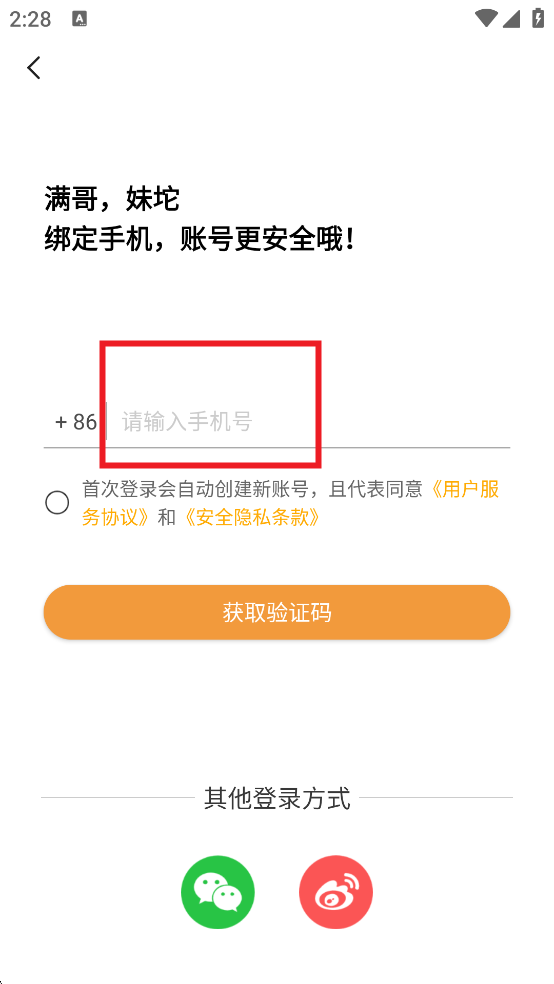Tap the 绑定手机，账号更安全哦 headline
The width and height of the screenshot is (554, 984).
[201, 239]
